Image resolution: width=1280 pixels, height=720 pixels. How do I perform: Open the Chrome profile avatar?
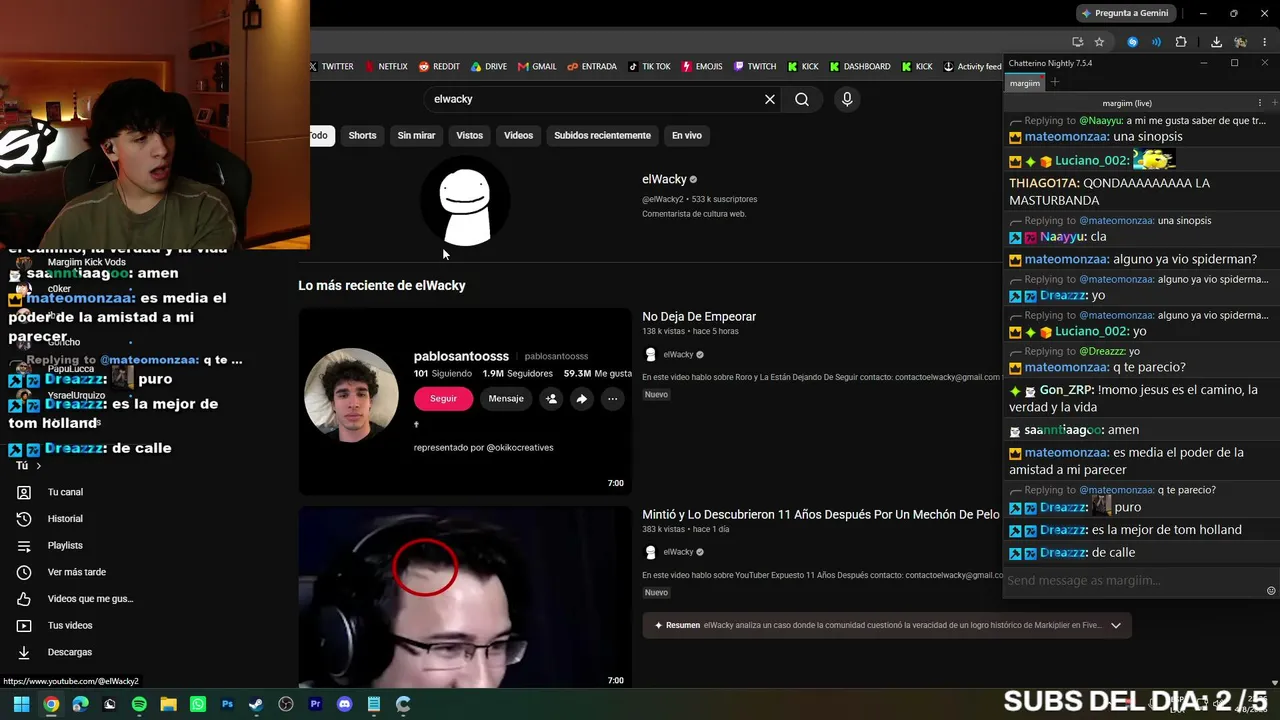pyautogui.click(x=1240, y=42)
